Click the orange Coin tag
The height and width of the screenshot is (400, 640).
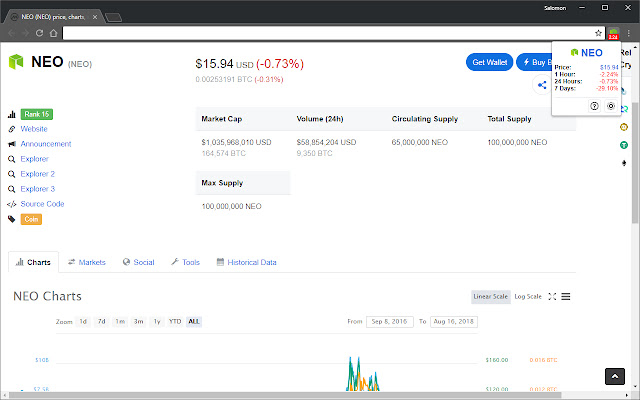point(31,219)
